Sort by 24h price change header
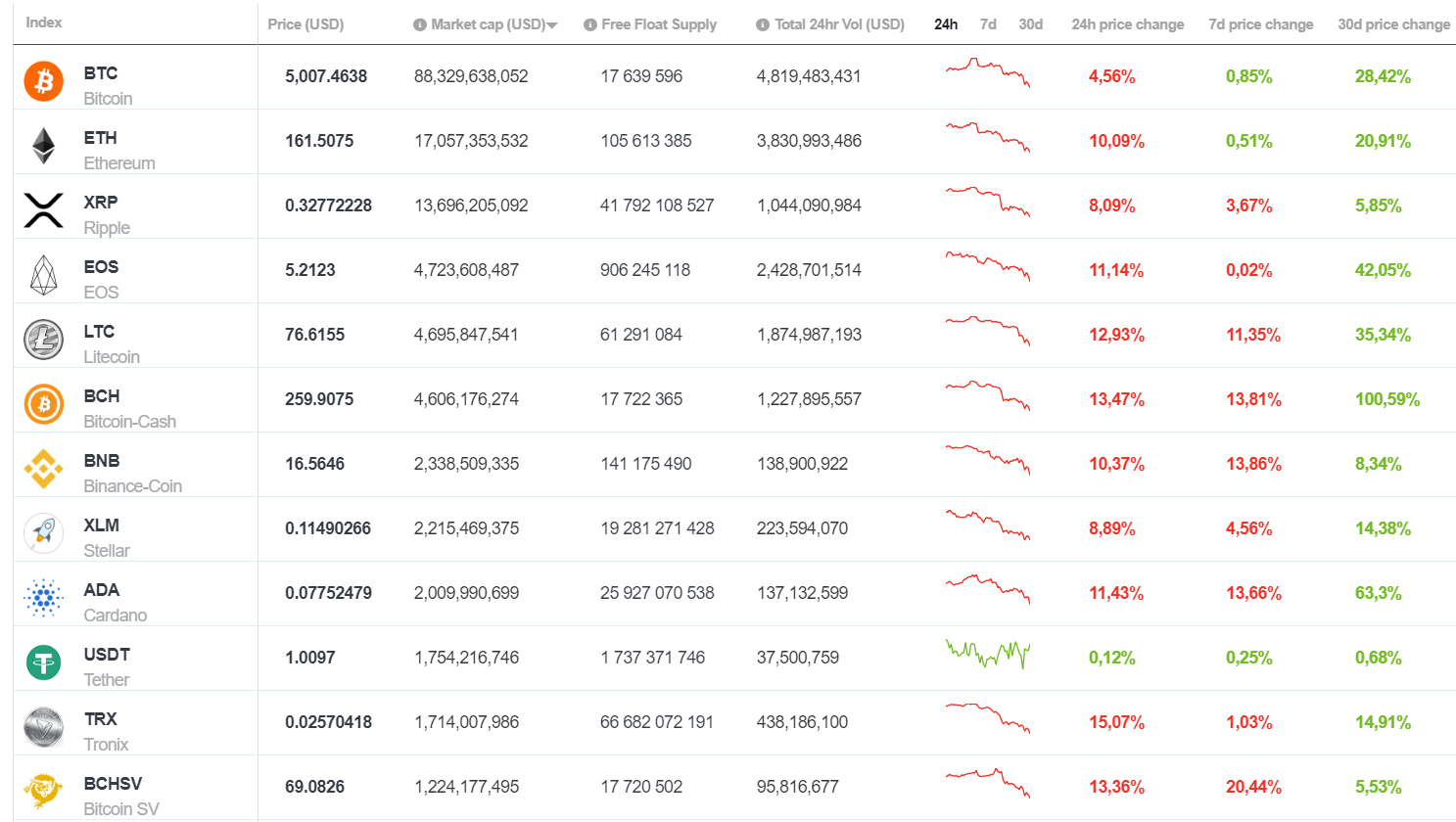Screen dimensions: 1456x822 click(x=1127, y=24)
